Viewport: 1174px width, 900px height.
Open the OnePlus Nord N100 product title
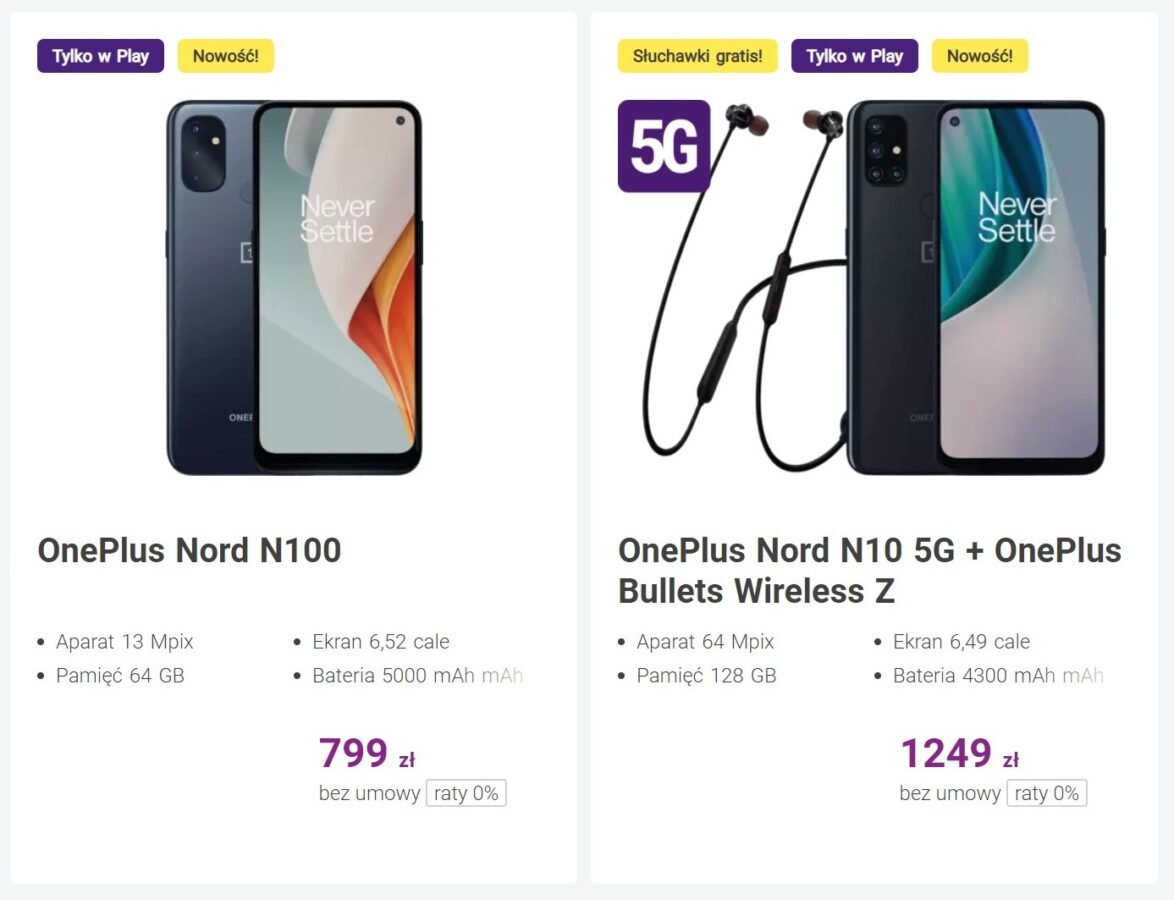pyautogui.click(x=189, y=550)
